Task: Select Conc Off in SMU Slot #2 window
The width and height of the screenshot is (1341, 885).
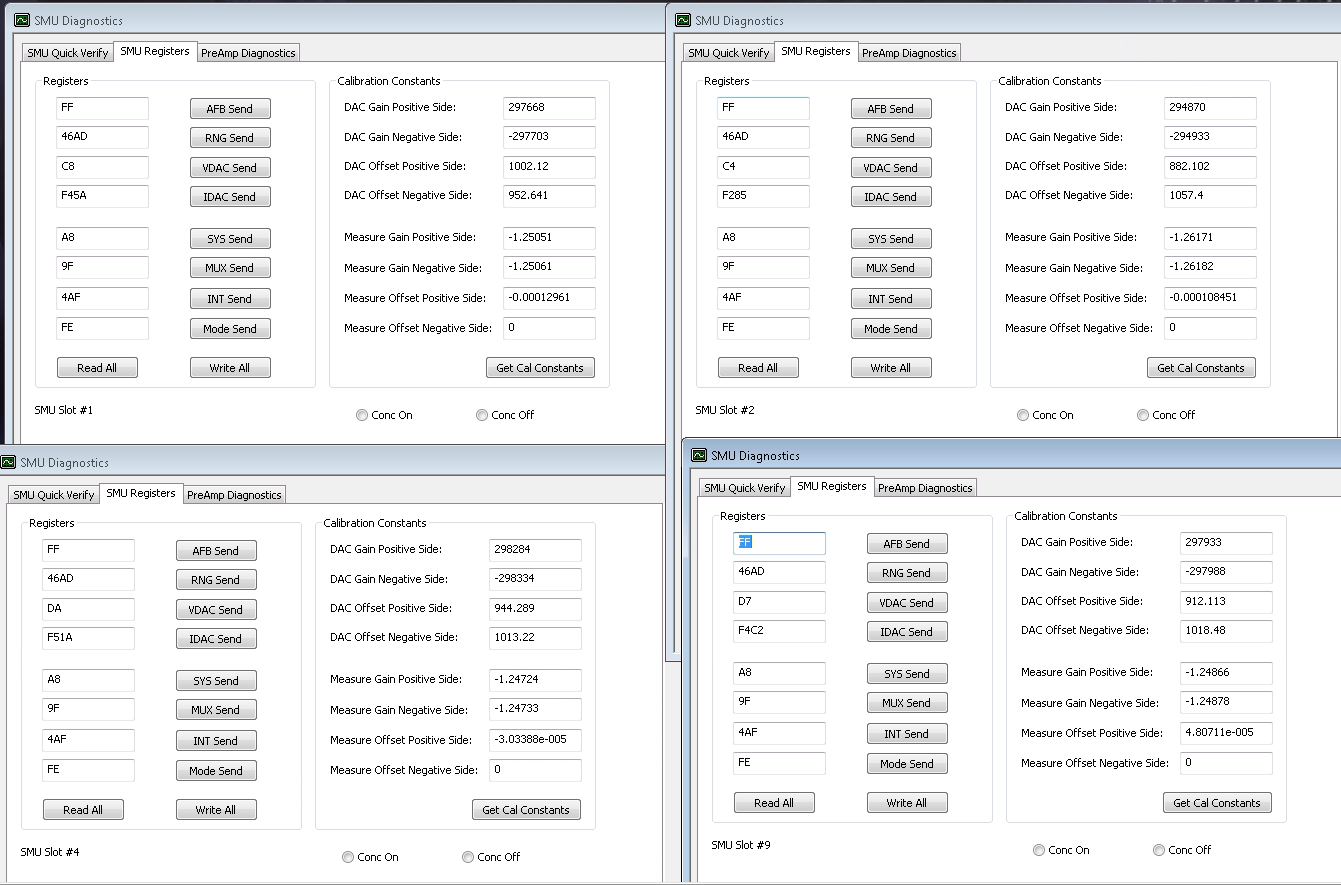Action: [x=1166, y=415]
